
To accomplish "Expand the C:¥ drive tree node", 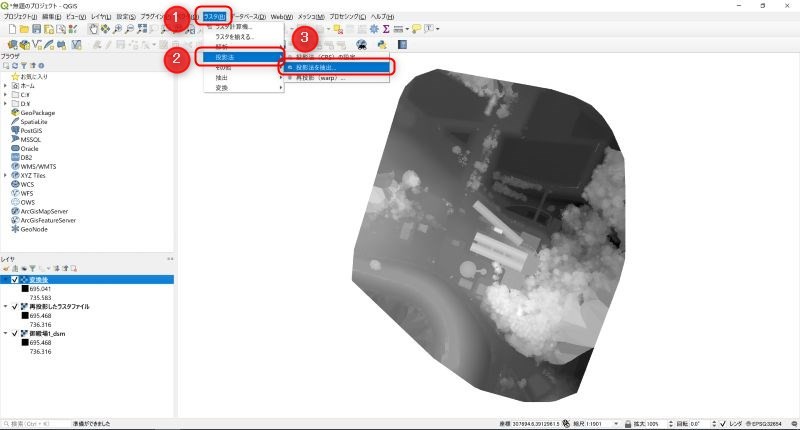I will (x=6, y=94).
